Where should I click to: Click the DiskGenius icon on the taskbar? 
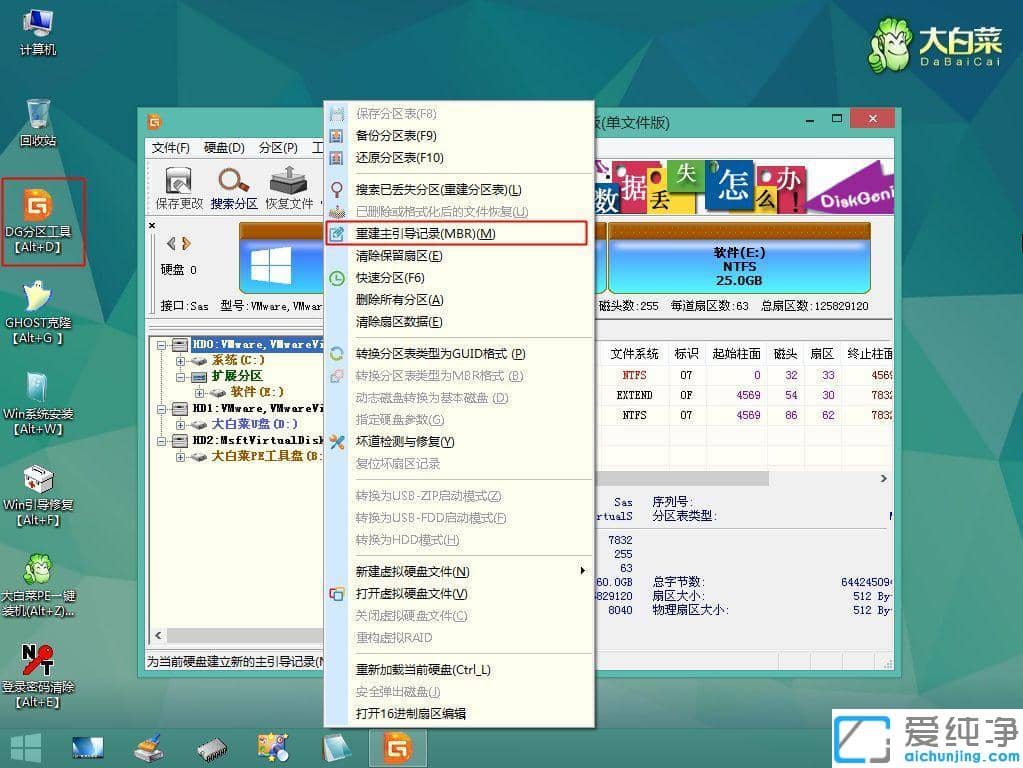point(398,747)
